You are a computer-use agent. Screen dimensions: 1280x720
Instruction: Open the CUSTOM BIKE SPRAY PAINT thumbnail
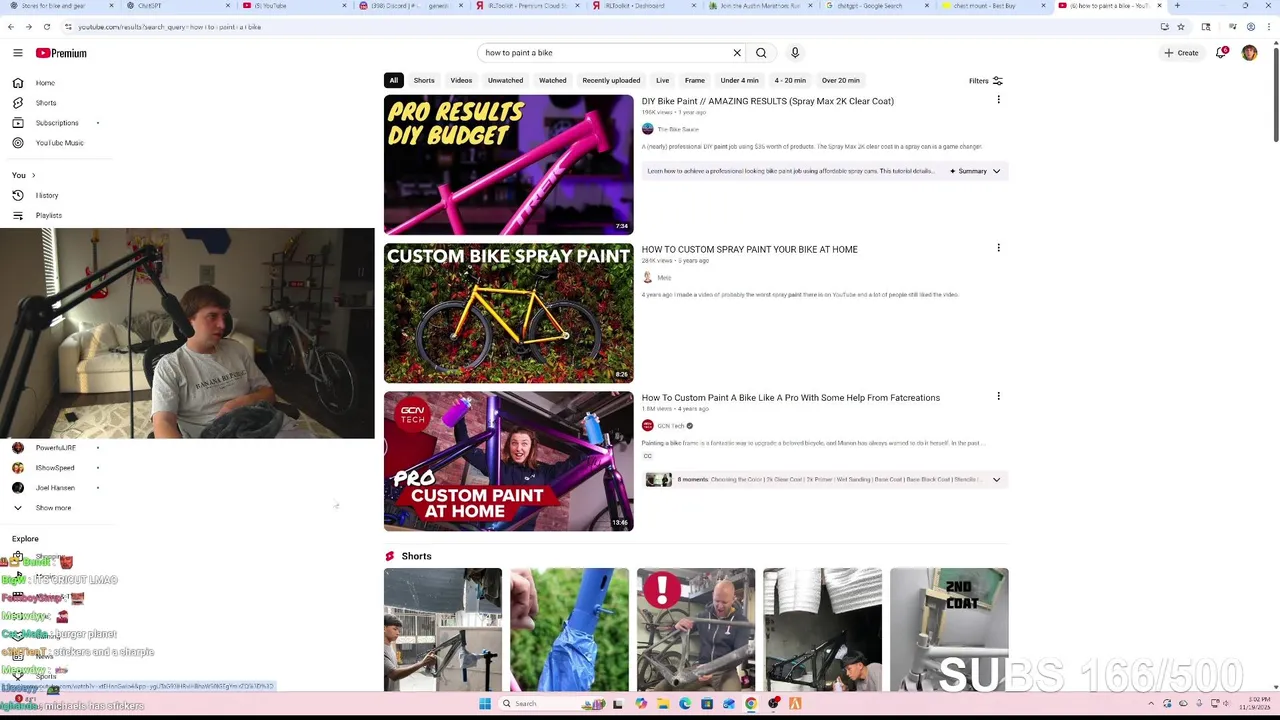pyautogui.click(x=508, y=313)
